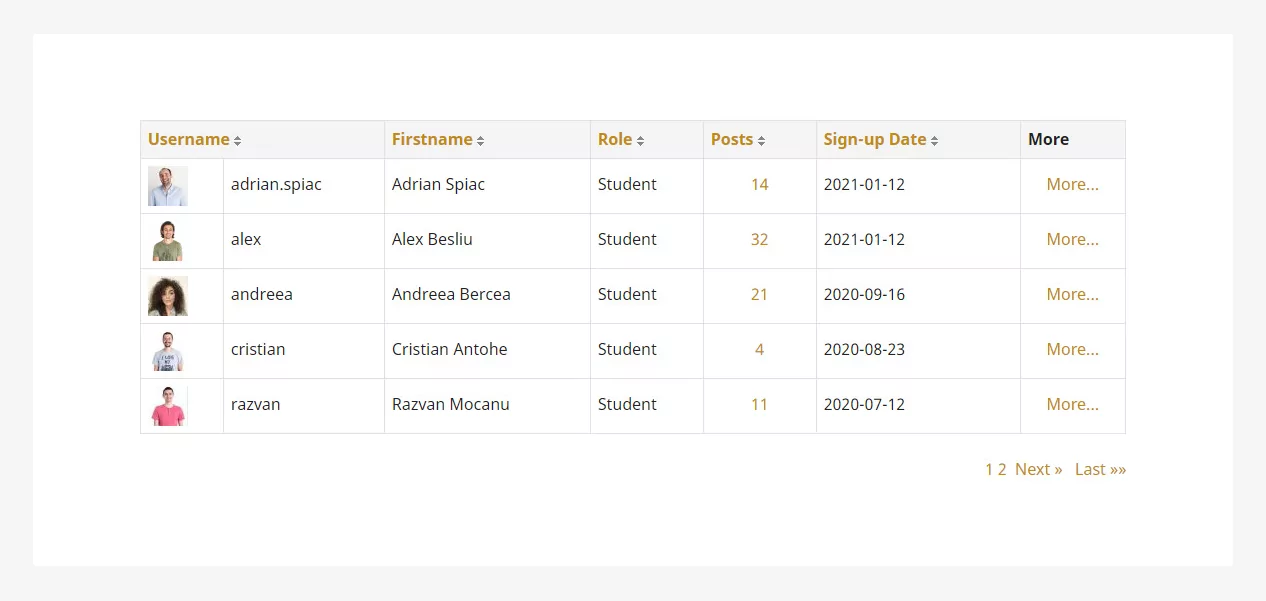
Task: Click the sort arrows icon beside Role
Action: pos(640,141)
